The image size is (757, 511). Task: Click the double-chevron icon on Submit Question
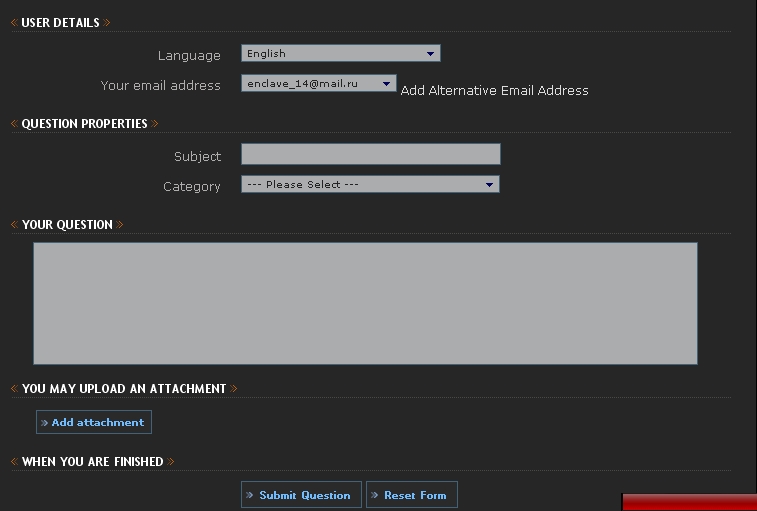[250, 495]
